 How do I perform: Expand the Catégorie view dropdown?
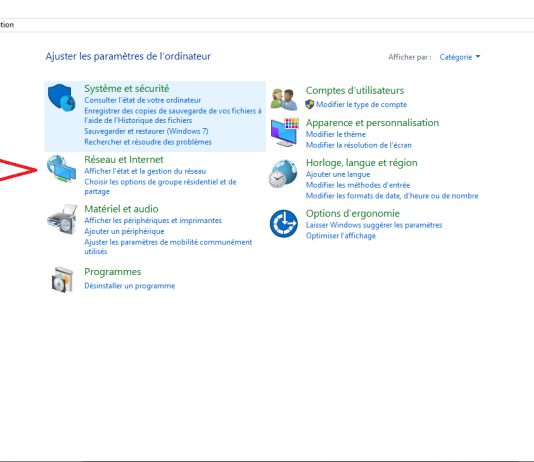click(x=460, y=57)
